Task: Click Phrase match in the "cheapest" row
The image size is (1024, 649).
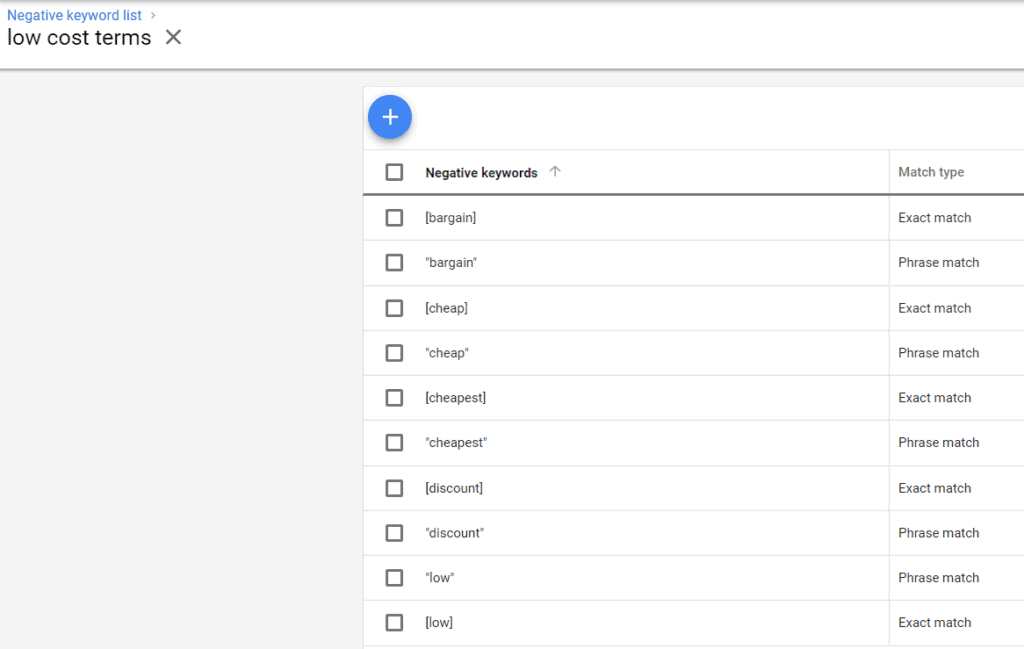Action: click(x=938, y=443)
